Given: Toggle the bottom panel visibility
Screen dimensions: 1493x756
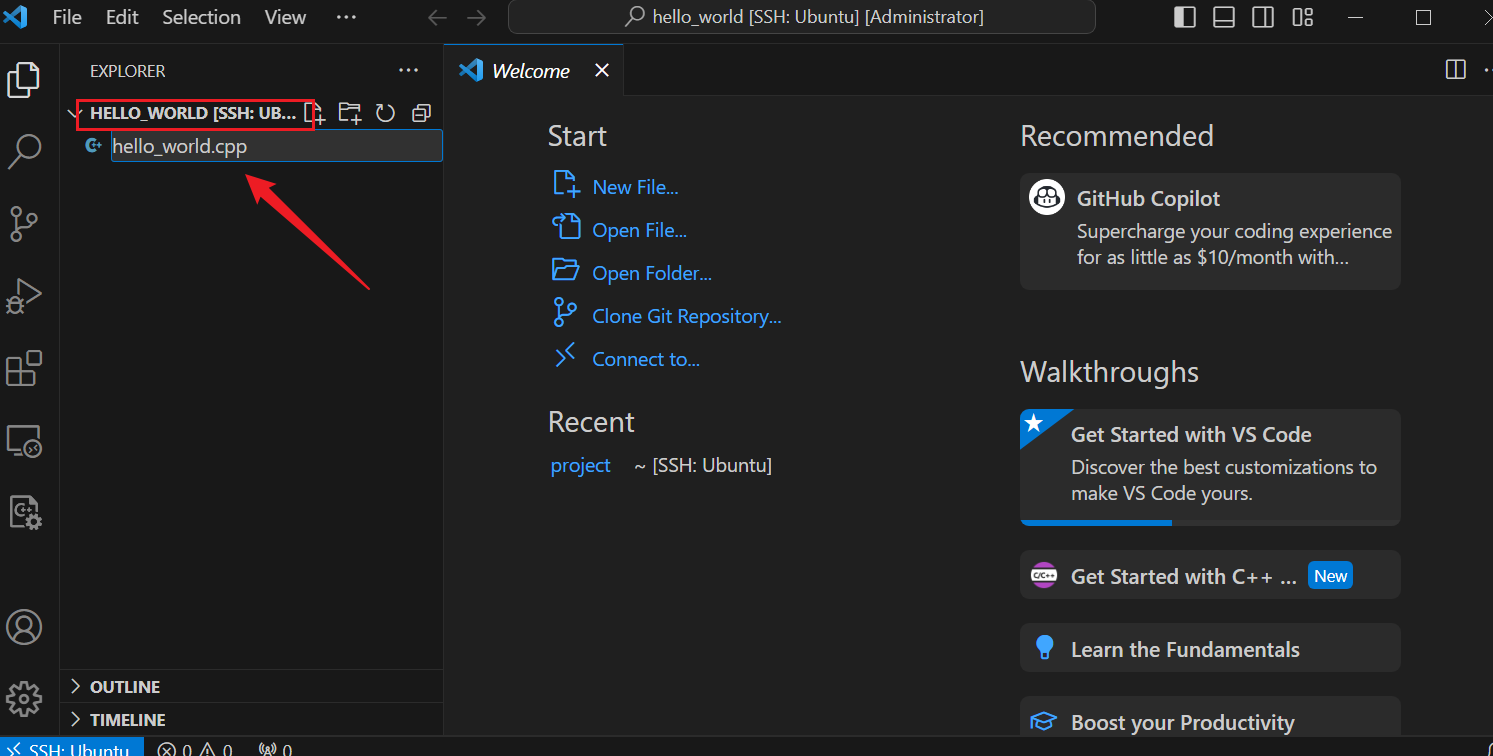Looking at the screenshot, I should pyautogui.click(x=1224, y=17).
